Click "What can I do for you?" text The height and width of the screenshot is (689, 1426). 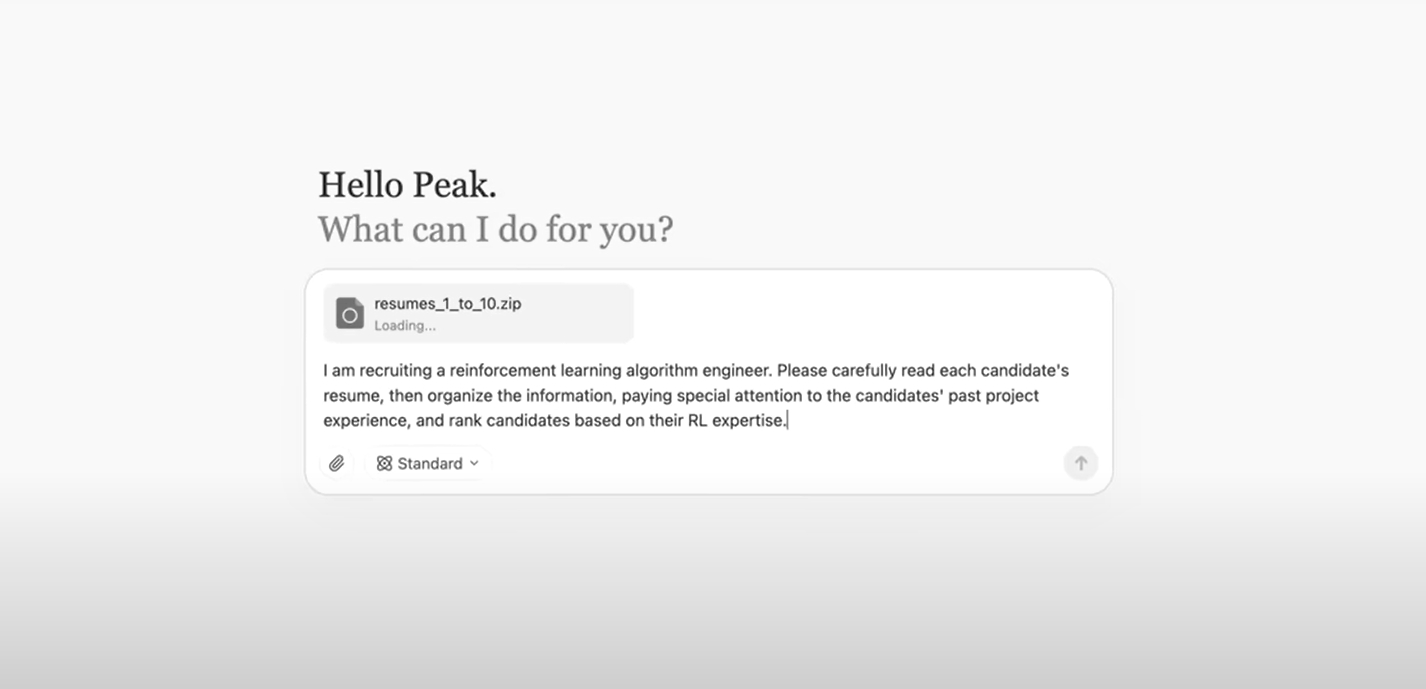pyautogui.click(x=495, y=229)
